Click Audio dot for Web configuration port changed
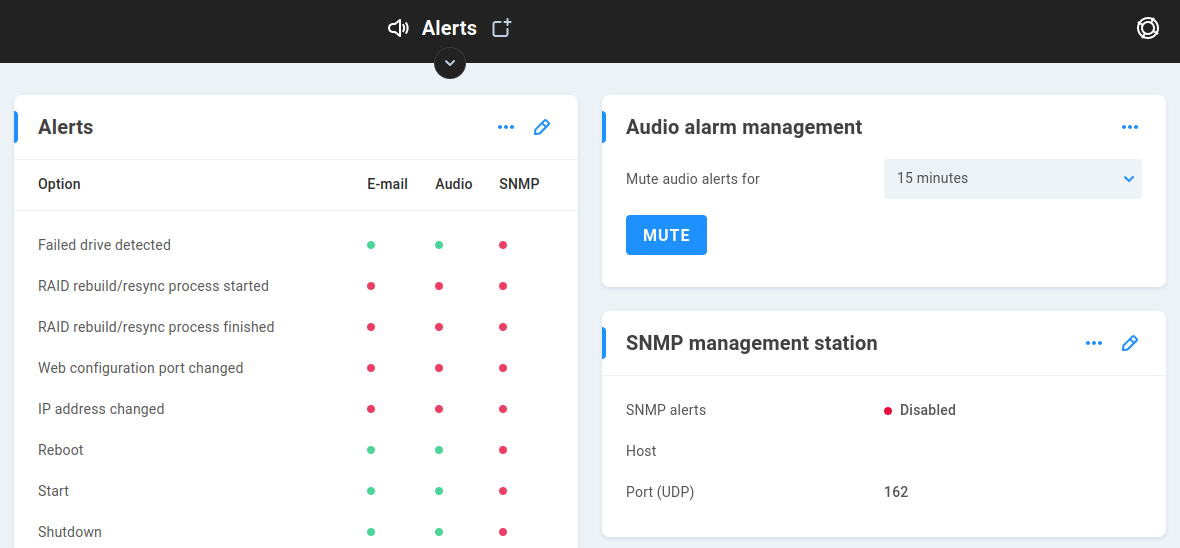Viewport: 1180px width, 548px height. [x=439, y=368]
